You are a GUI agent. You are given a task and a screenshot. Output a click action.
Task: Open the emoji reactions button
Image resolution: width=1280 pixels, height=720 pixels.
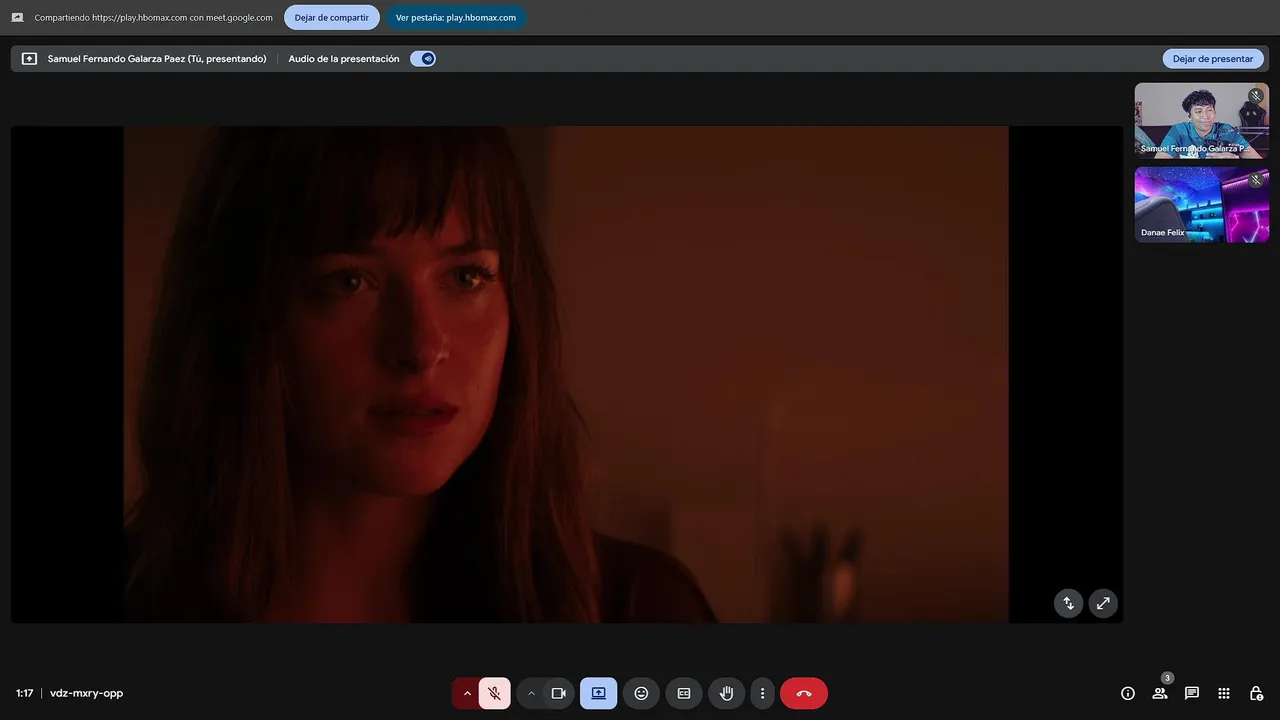(x=641, y=693)
